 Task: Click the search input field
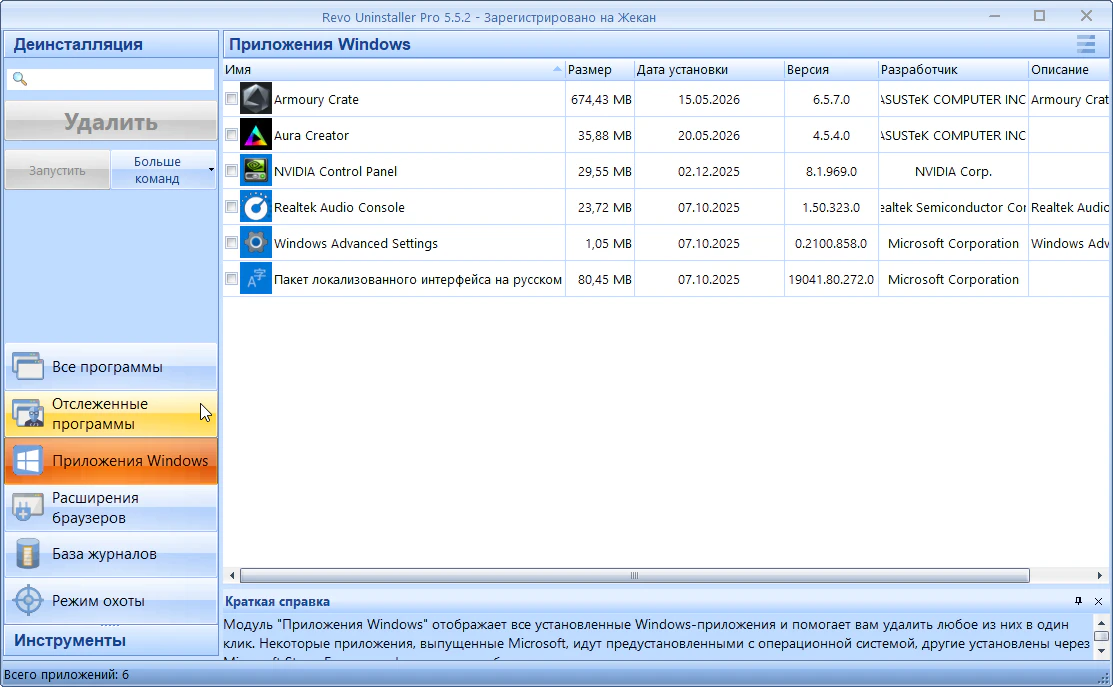[x=111, y=79]
